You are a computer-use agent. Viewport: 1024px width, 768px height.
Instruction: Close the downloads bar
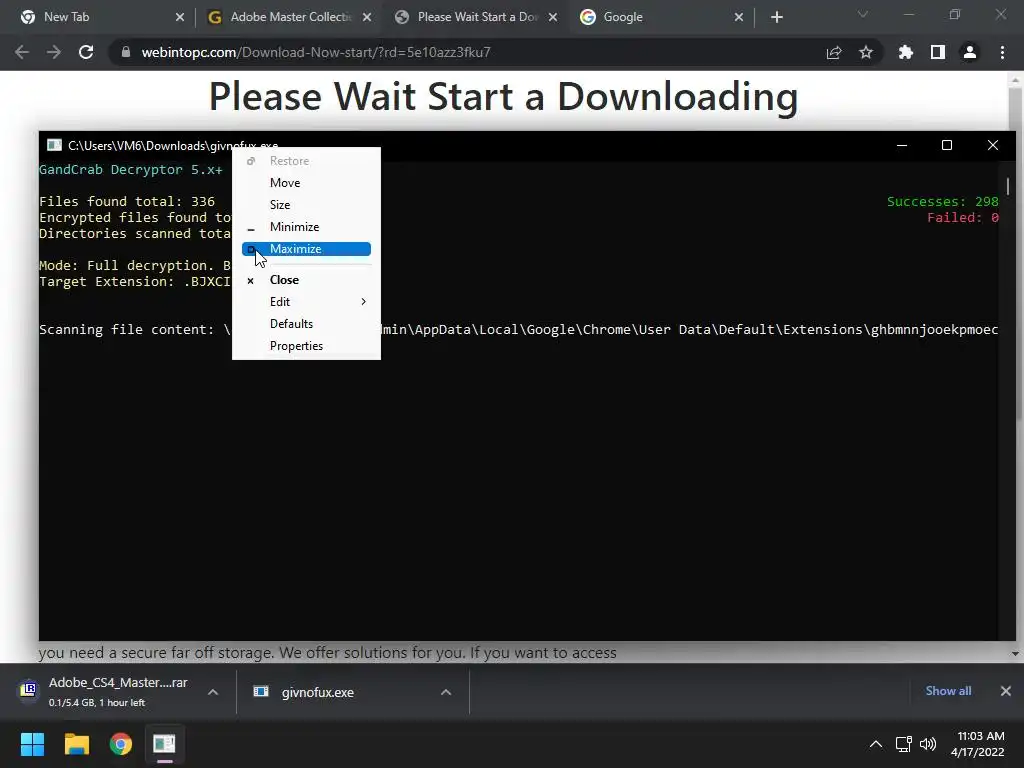[1006, 691]
